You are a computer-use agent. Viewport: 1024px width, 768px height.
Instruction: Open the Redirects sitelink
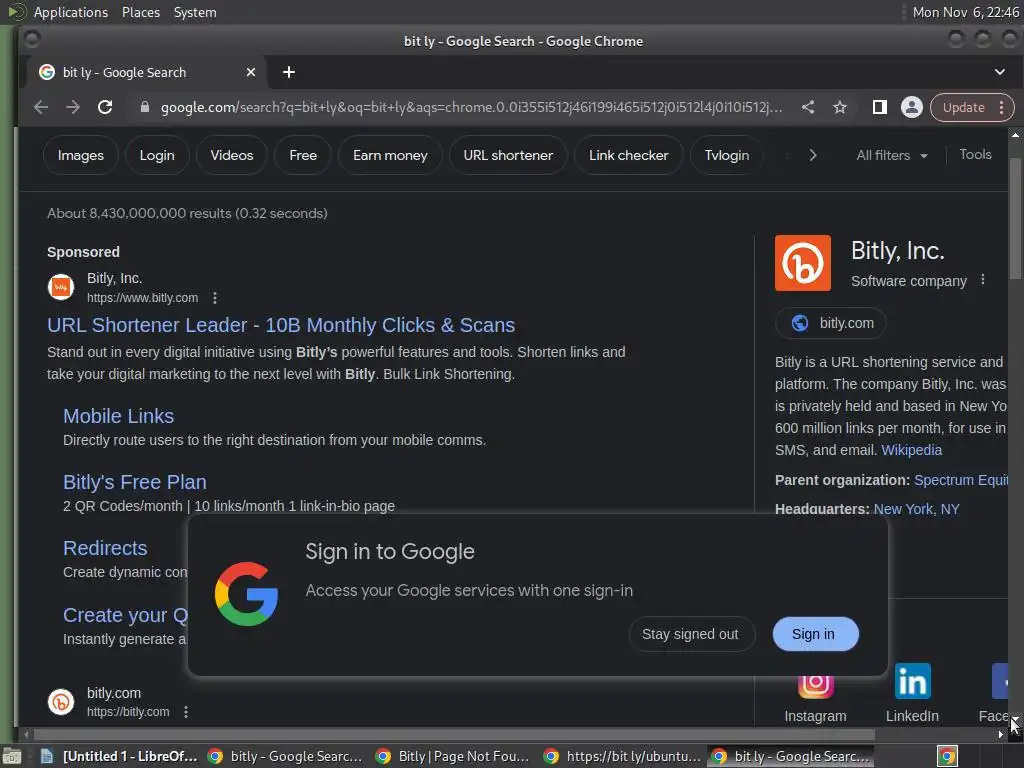coord(105,548)
